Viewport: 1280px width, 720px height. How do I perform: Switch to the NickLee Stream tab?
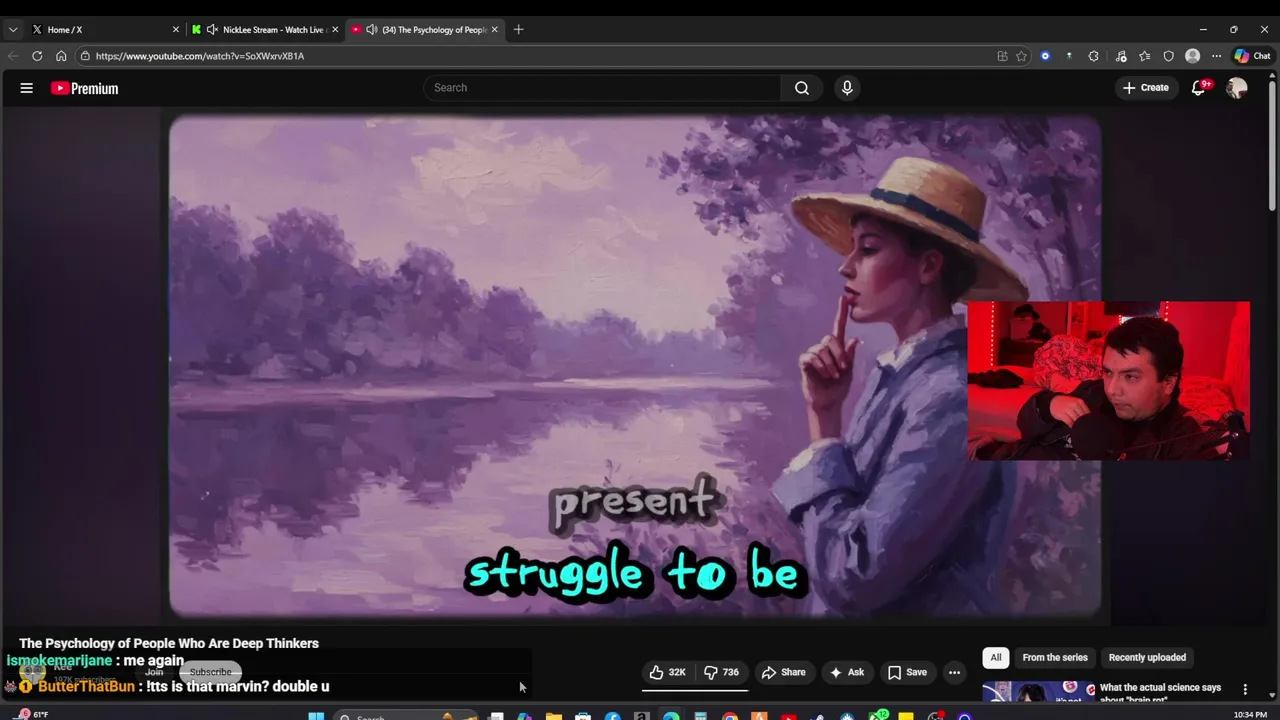265,29
